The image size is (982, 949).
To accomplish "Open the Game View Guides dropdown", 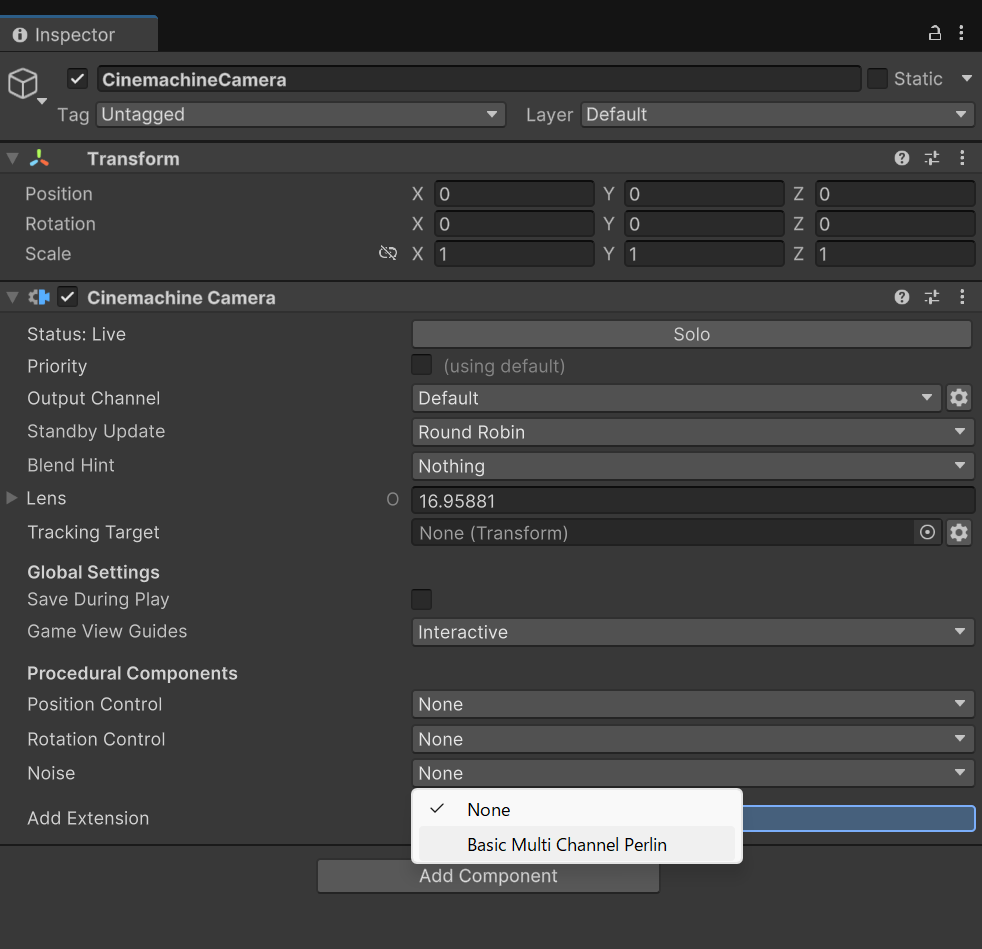I will pos(693,631).
